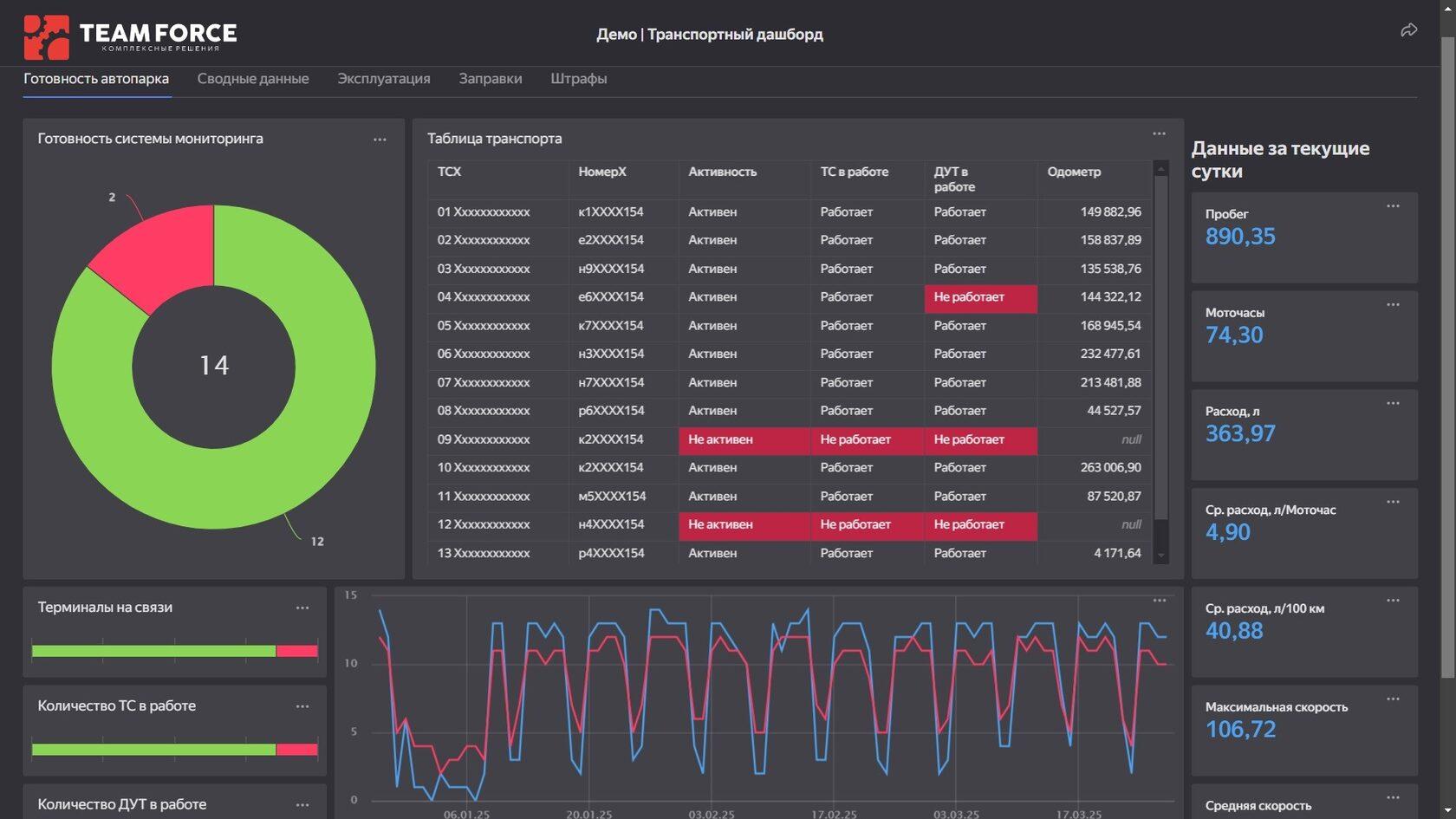Open options menu for Готовность системы мониторинга widget
Image resolution: width=1456 pixels, height=819 pixels.
click(x=380, y=140)
